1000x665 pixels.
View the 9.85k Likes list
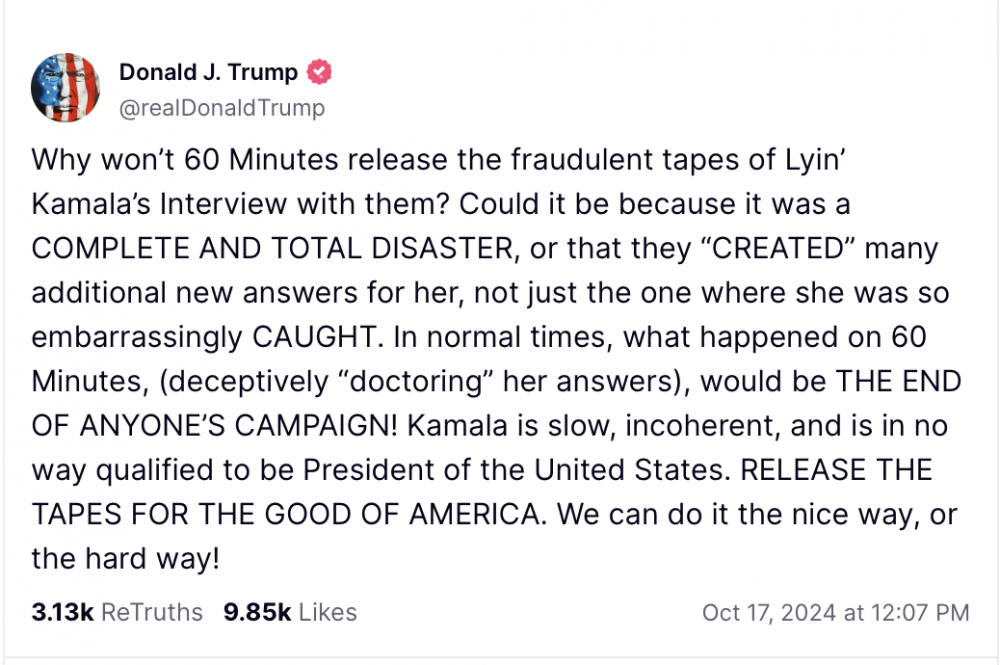[290, 612]
